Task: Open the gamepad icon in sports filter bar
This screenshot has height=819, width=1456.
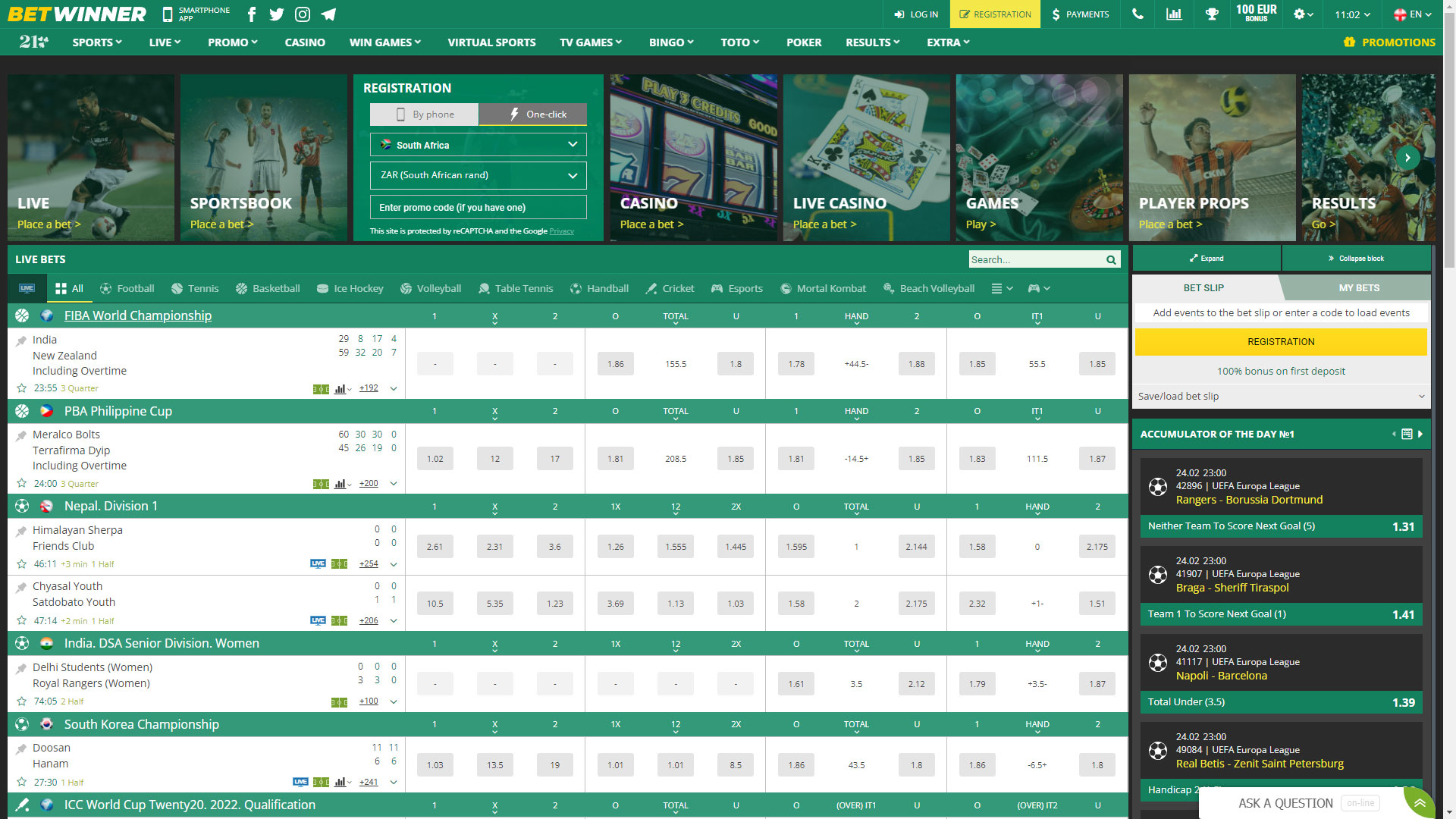Action: click(x=1038, y=288)
